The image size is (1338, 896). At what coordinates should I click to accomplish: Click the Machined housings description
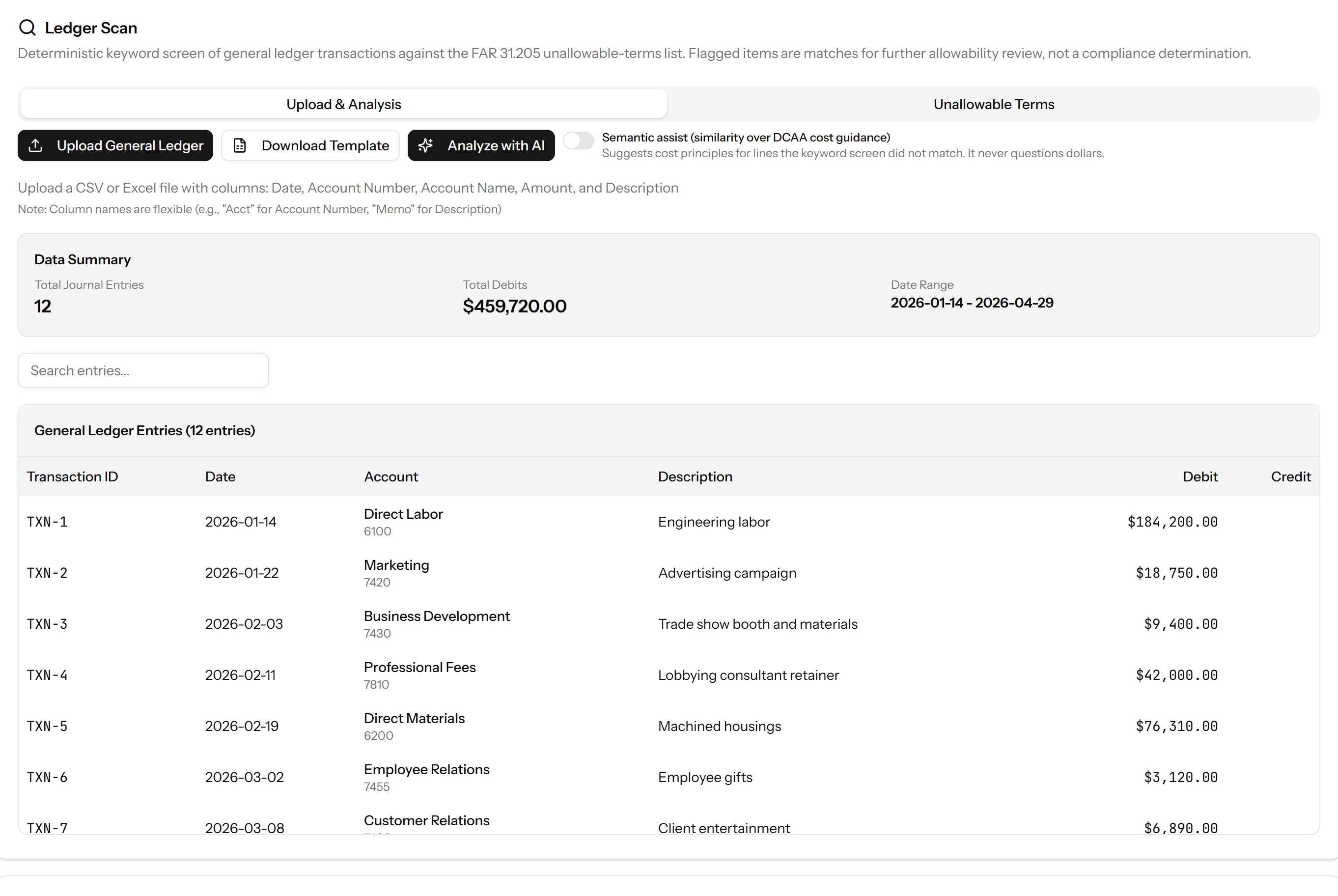tap(719, 727)
